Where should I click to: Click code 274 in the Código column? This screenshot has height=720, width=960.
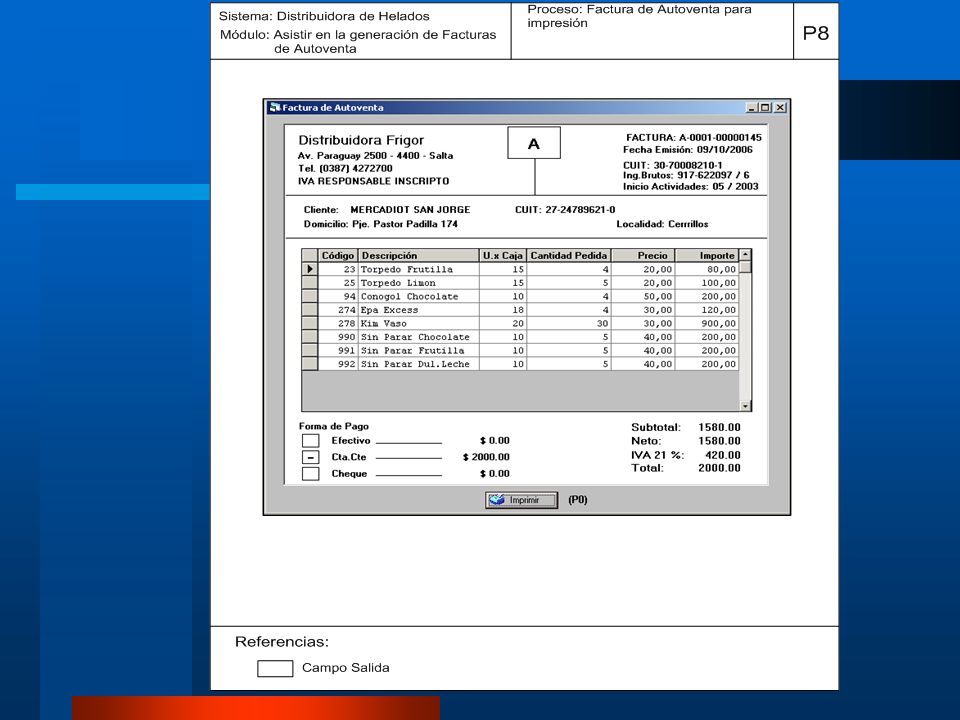point(337,310)
